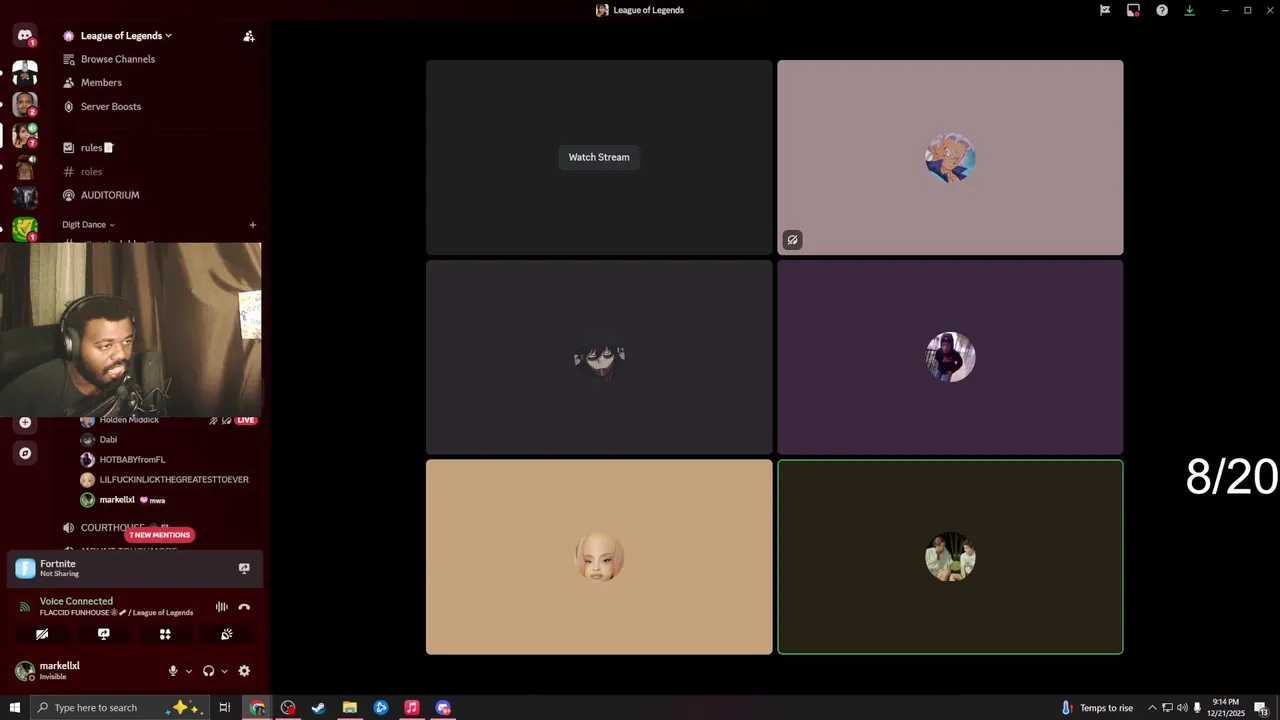The image size is (1280, 720).
Task: Open the green shield server icon
Action: click(25, 229)
